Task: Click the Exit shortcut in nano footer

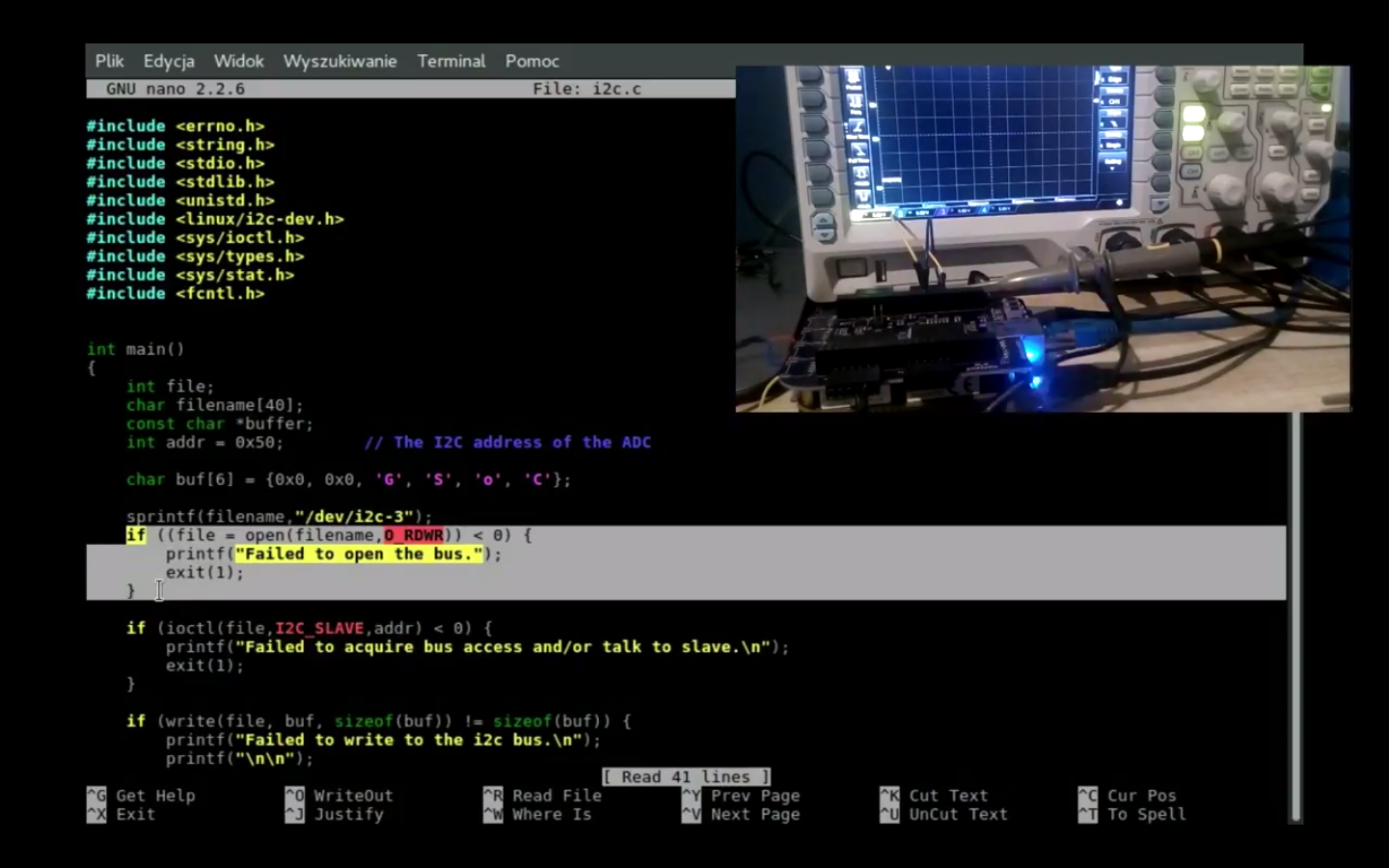Action: pyautogui.click(x=135, y=814)
